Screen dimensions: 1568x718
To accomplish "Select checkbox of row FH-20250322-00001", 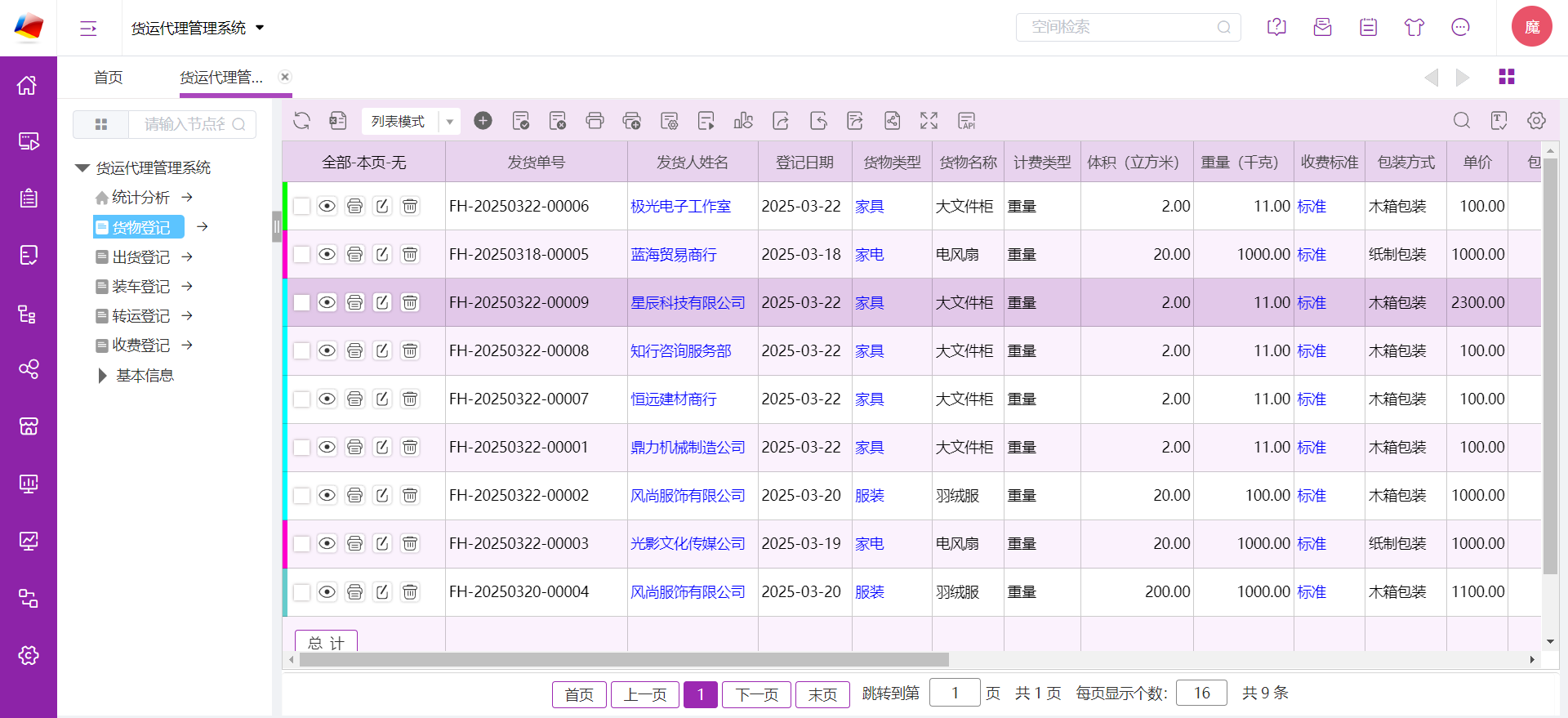I will (x=301, y=447).
